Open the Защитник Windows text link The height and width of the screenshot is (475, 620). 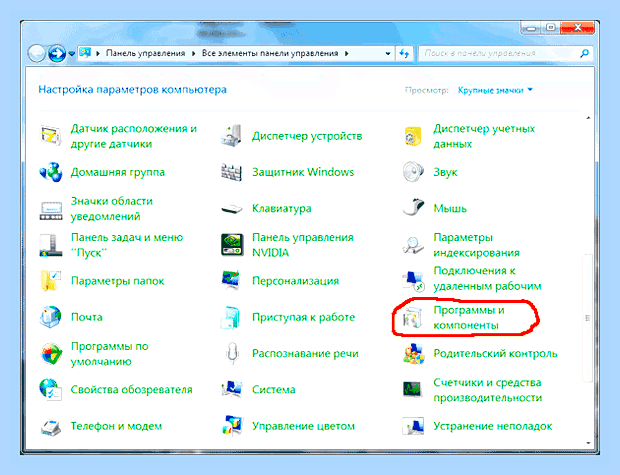click(x=303, y=172)
